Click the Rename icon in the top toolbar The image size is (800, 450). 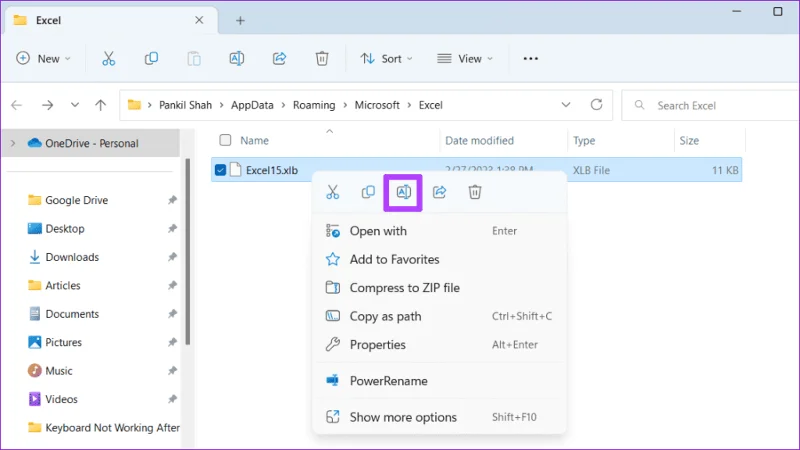click(237, 59)
